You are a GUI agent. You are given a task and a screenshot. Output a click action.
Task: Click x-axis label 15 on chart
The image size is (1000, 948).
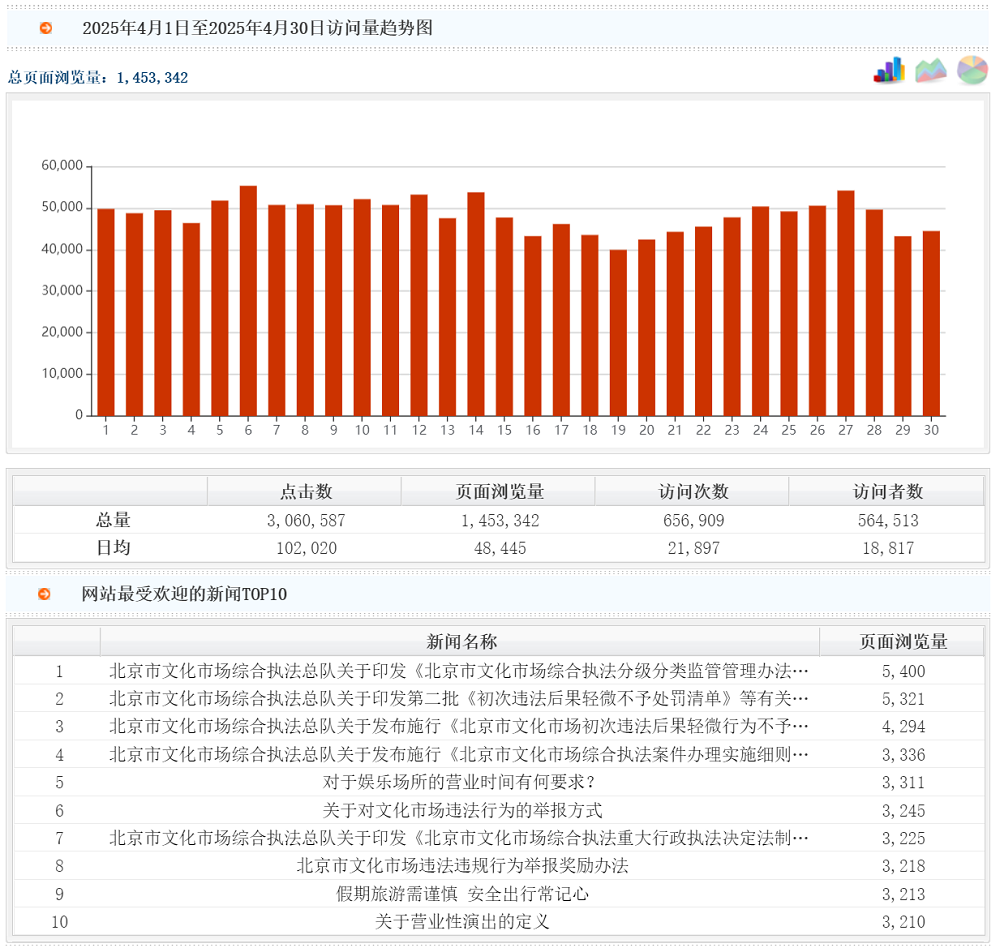(504, 430)
